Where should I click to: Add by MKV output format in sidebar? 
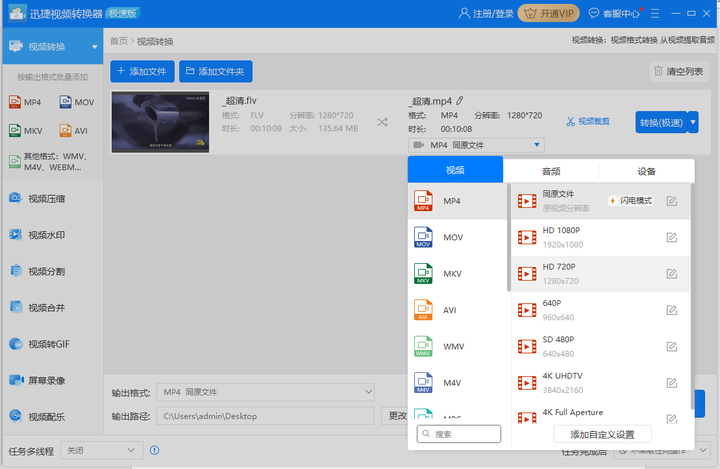pyautogui.click(x=26, y=131)
